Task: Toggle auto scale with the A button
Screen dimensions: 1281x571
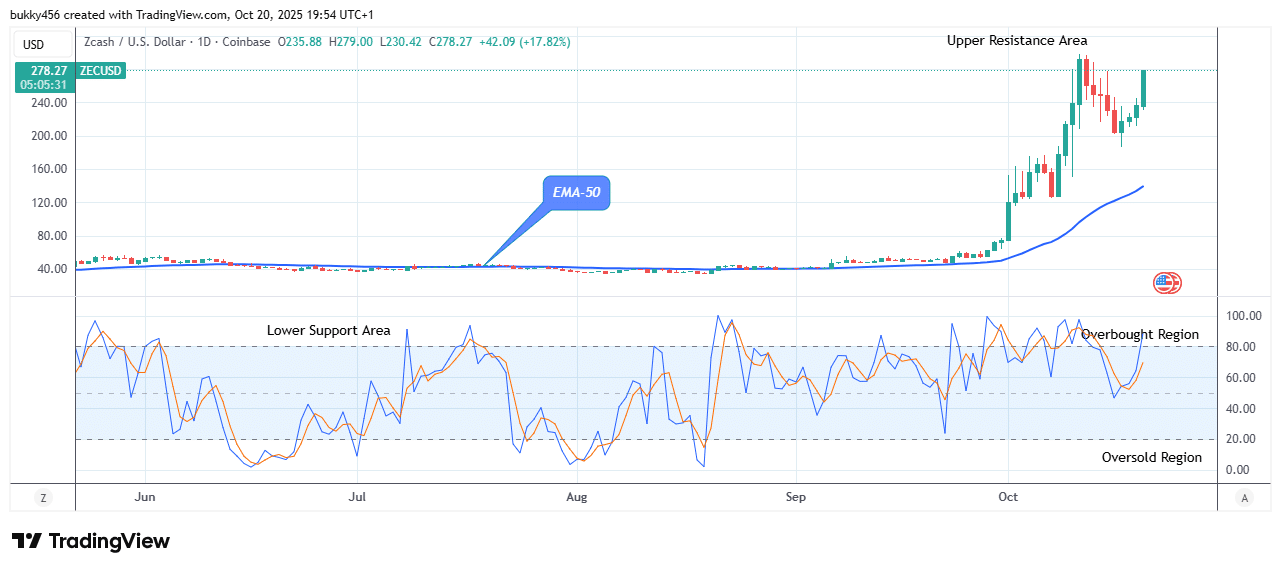Action: pyautogui.click(x=1244, y=498)
